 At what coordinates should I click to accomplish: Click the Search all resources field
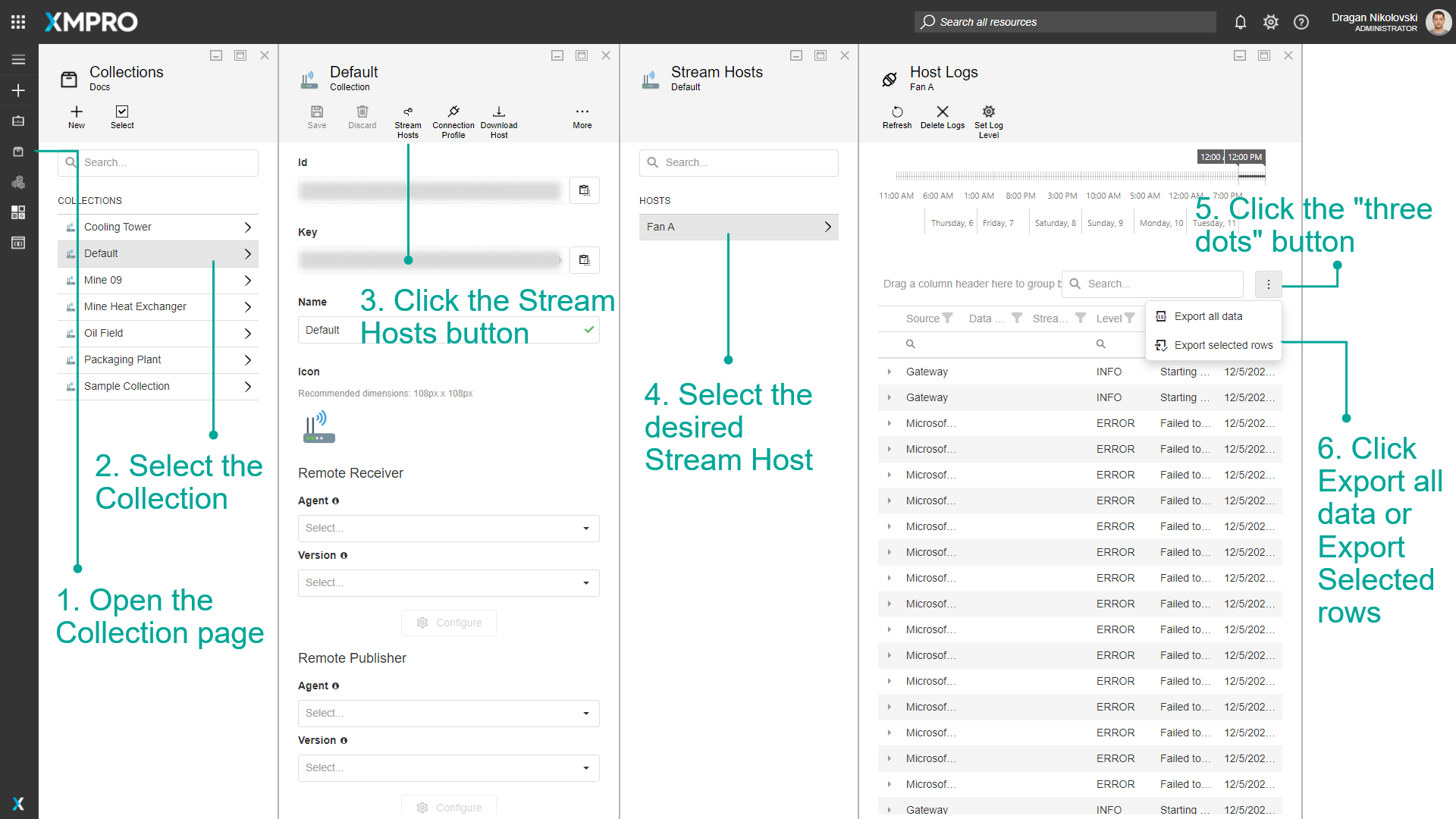(x=1065, y=22)
